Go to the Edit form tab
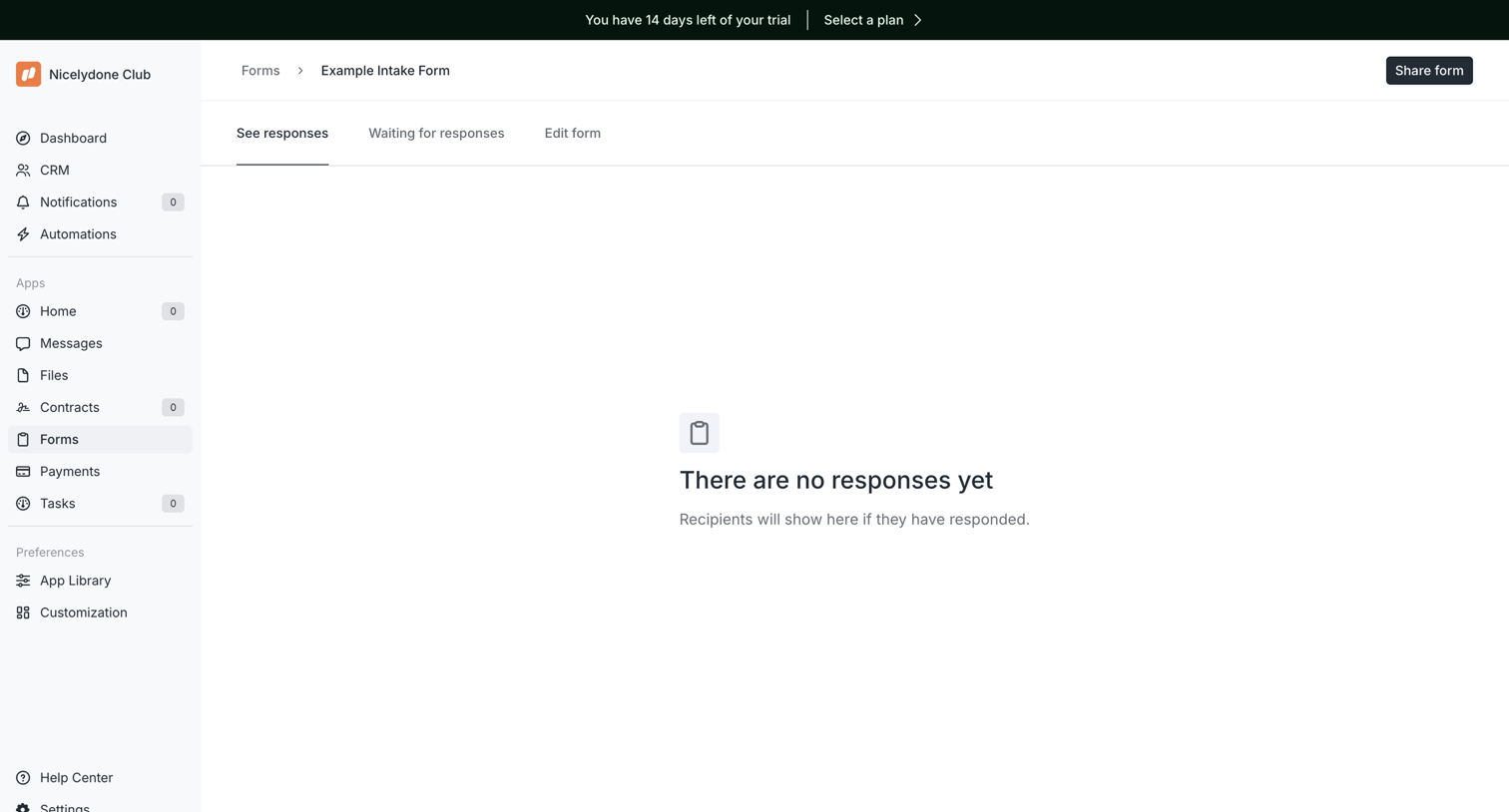This screenshot has height=812, width=1509. coord(573,133)
